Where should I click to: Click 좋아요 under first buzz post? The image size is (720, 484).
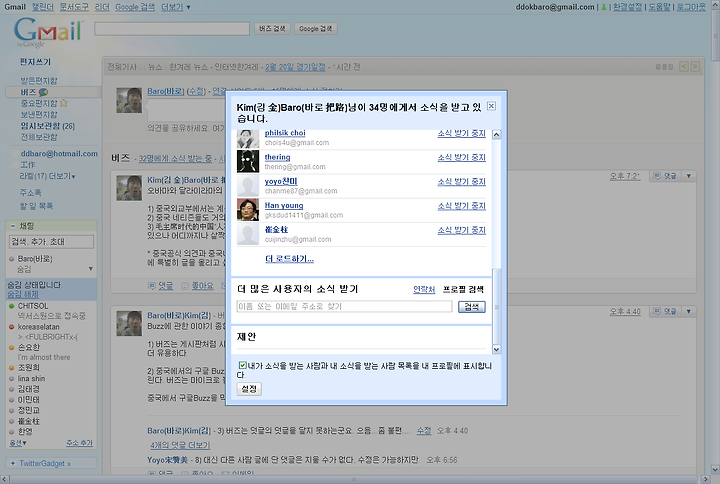pyautogui.click(x=202, y=286)
